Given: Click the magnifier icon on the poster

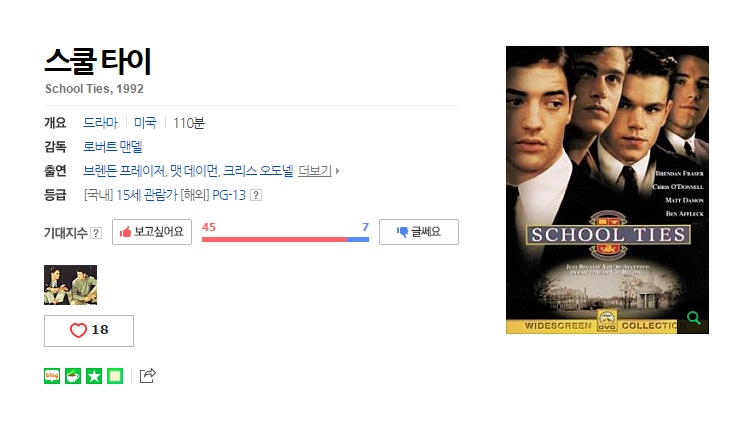Looking at the screenshot, I should [x=693, y=318].
